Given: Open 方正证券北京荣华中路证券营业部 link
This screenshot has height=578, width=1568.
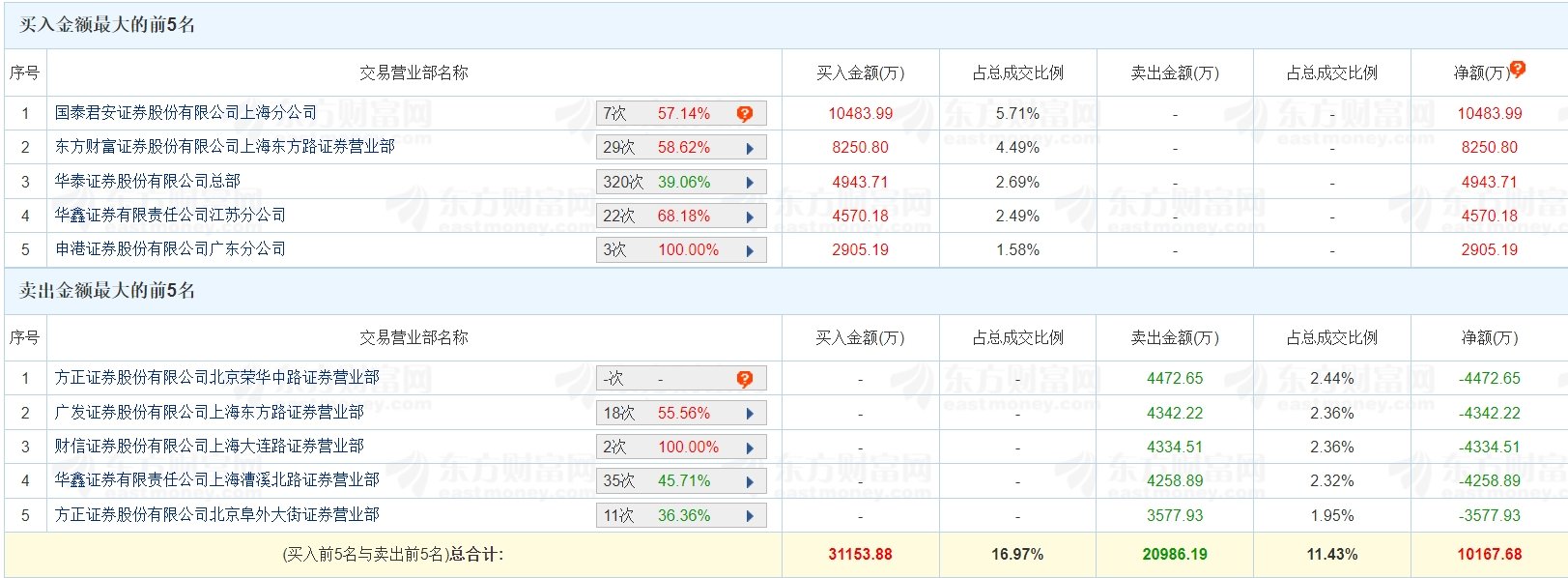Looking at the screenshot, I should point(217,377).
